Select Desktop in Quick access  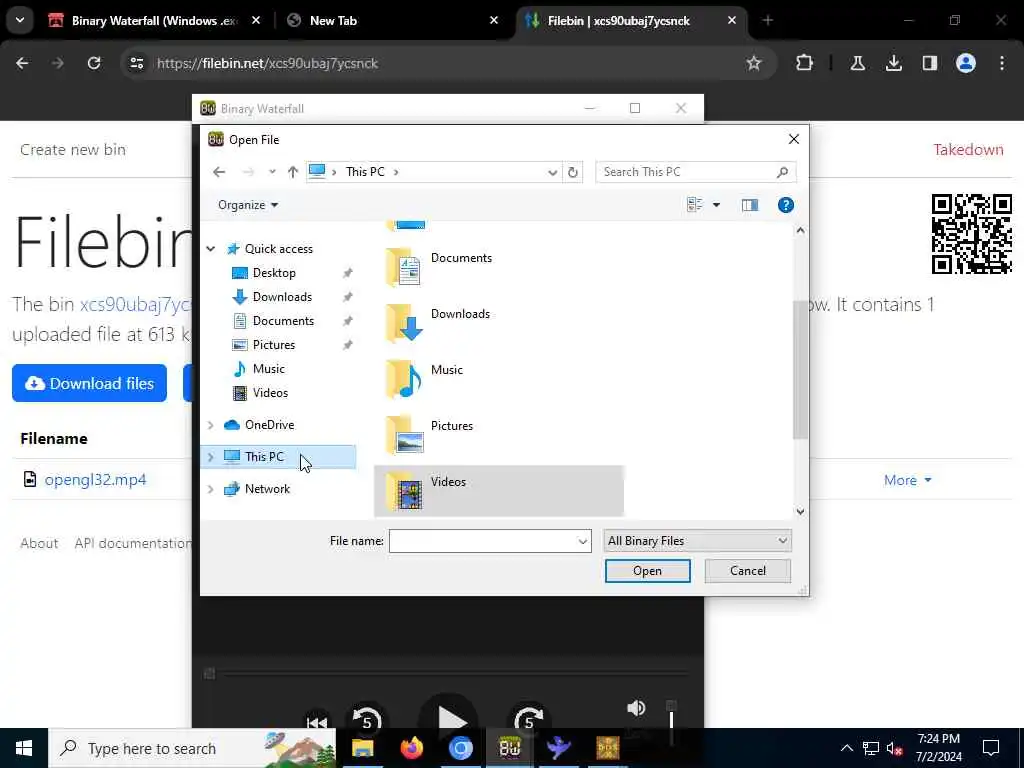click(274, 273)
